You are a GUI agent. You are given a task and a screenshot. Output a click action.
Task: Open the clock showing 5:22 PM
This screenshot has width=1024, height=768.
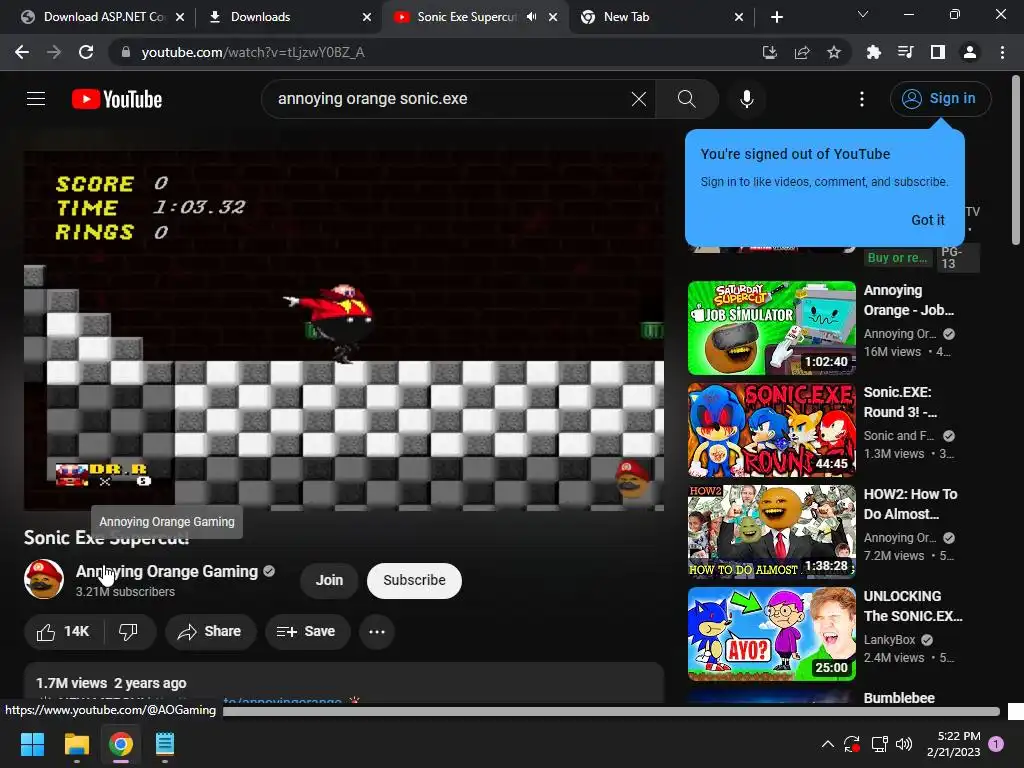coord(953,744)
